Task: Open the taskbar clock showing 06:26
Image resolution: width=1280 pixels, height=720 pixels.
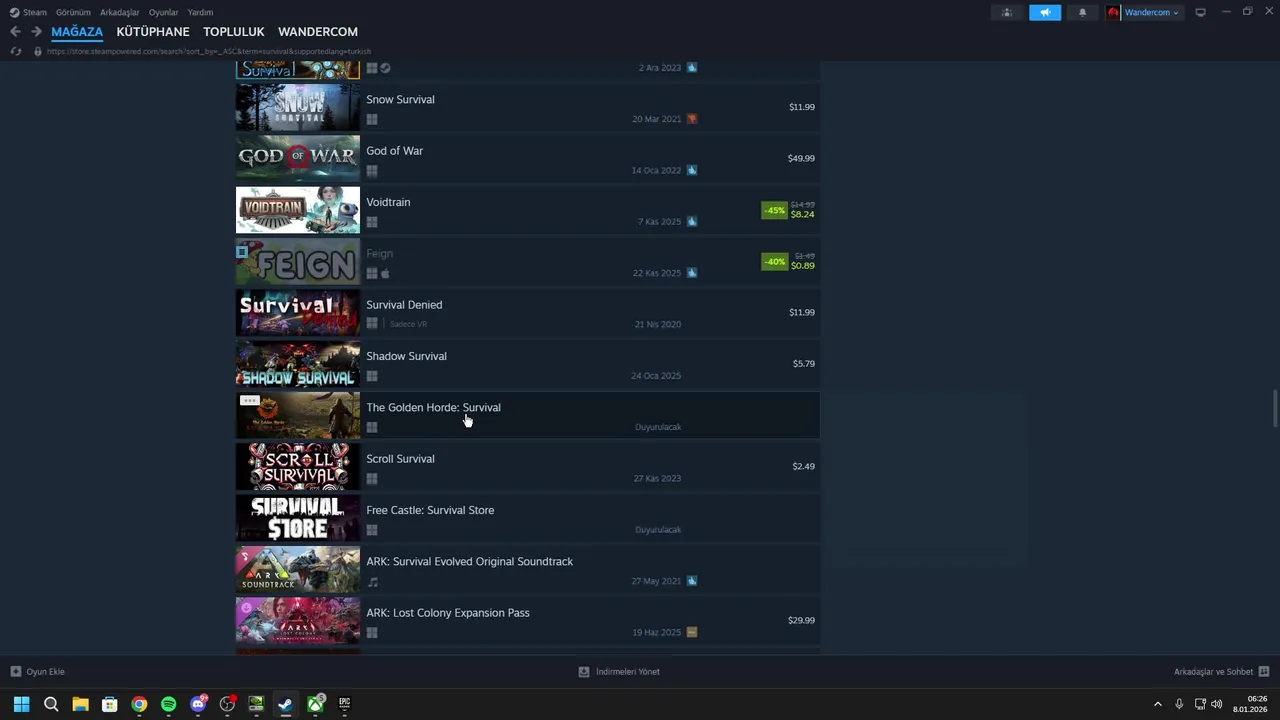Action: [1250, 704]
